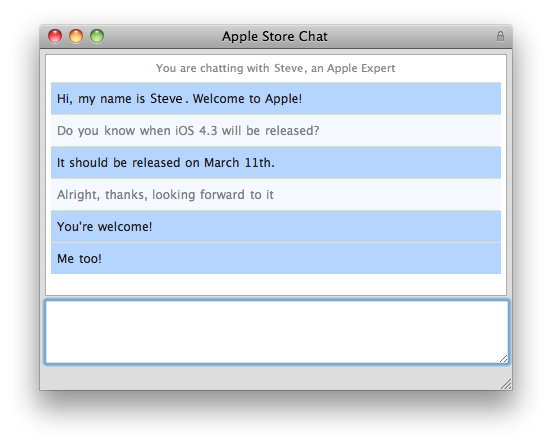The height and width of the screenshot is (445, 552).
Task: Close the Apple Store Chat window
Action: tap(55, 36)
